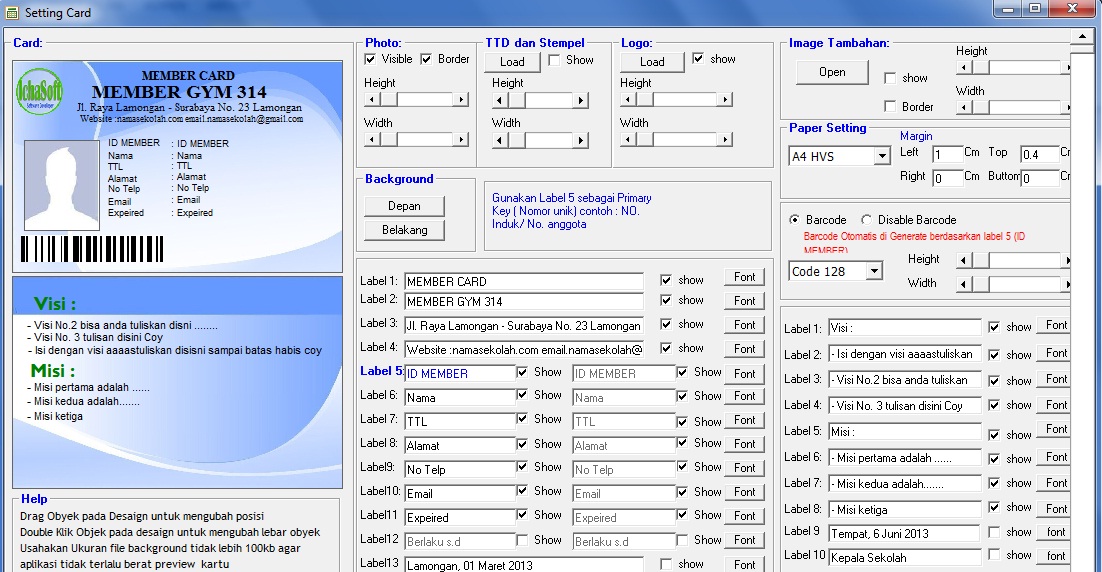Click left arrow of Photo Height slider

[371, 100]
